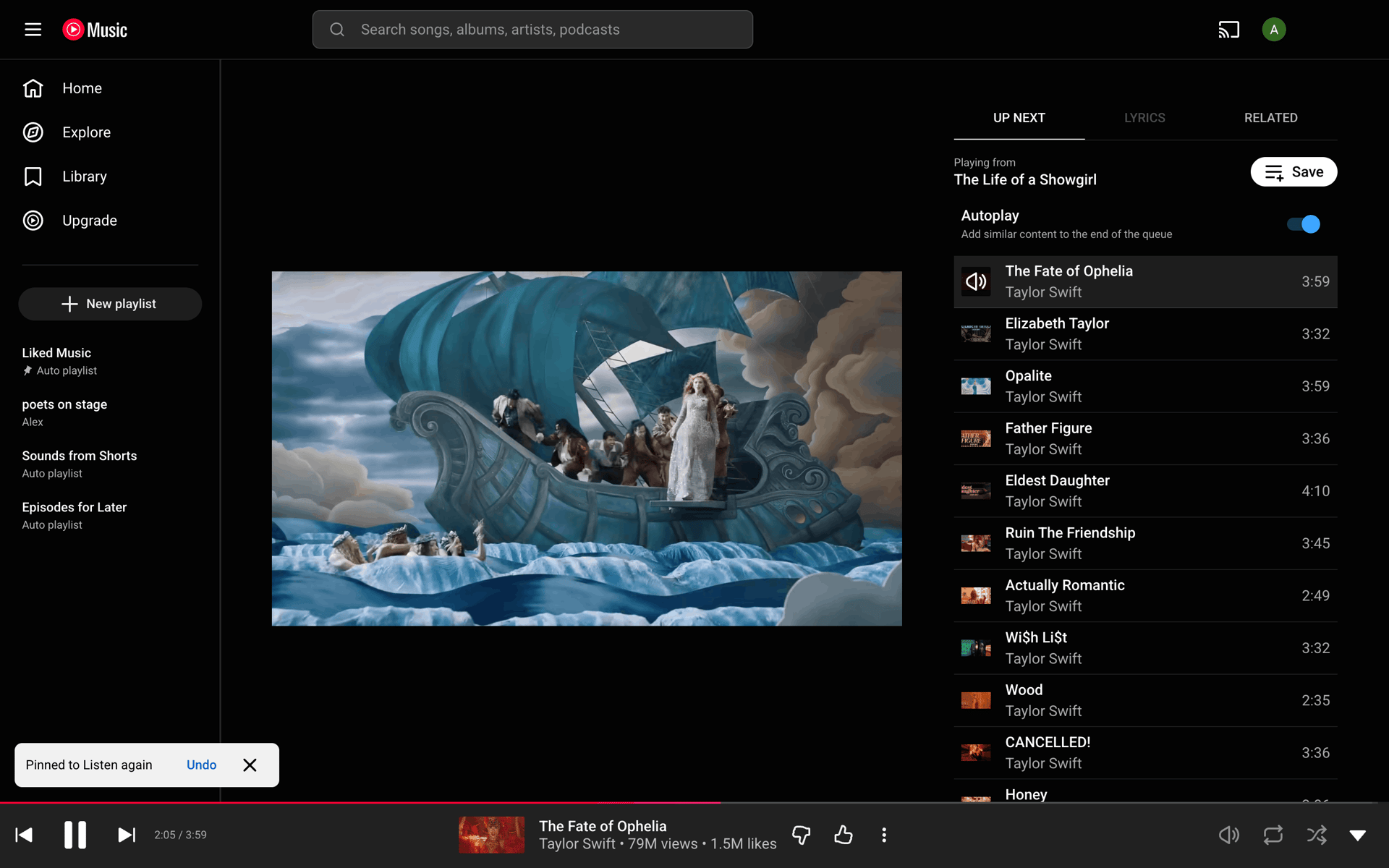Play Wood from the queue
This screenshot has width=1389, height=868.
1145,700
